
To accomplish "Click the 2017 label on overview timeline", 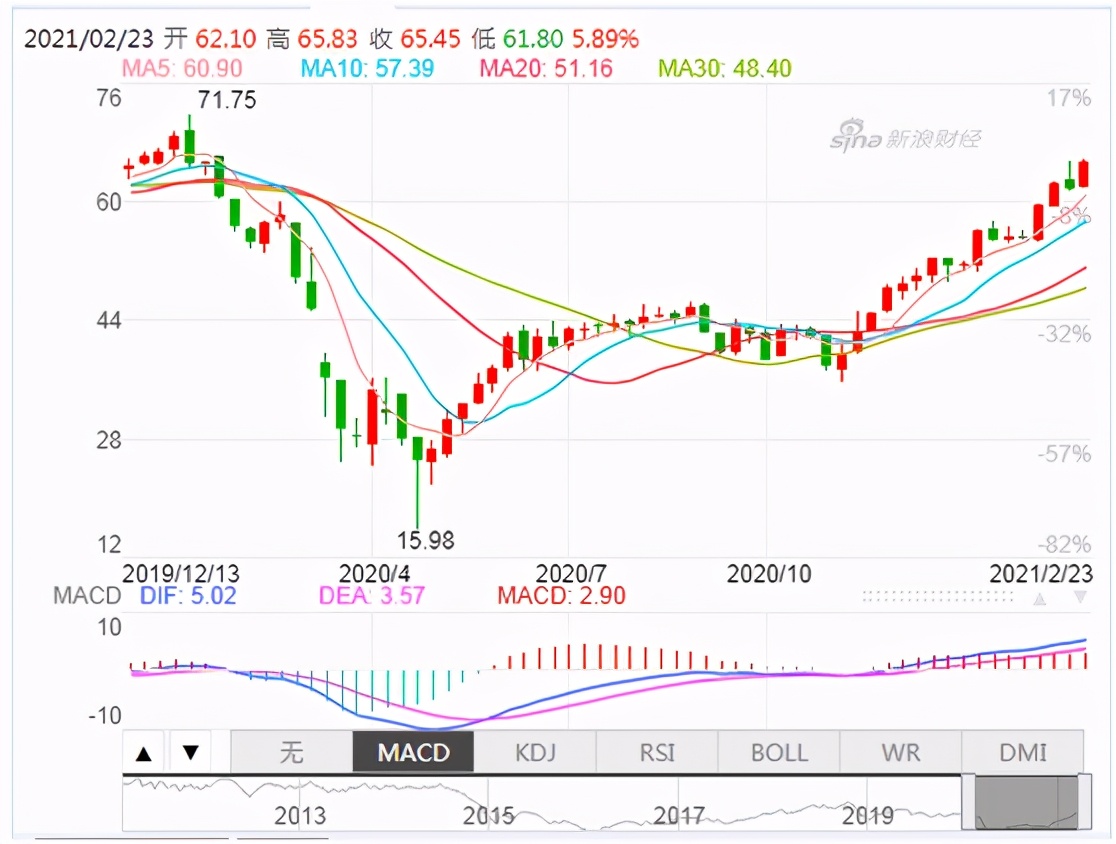I will coord(679,816).
